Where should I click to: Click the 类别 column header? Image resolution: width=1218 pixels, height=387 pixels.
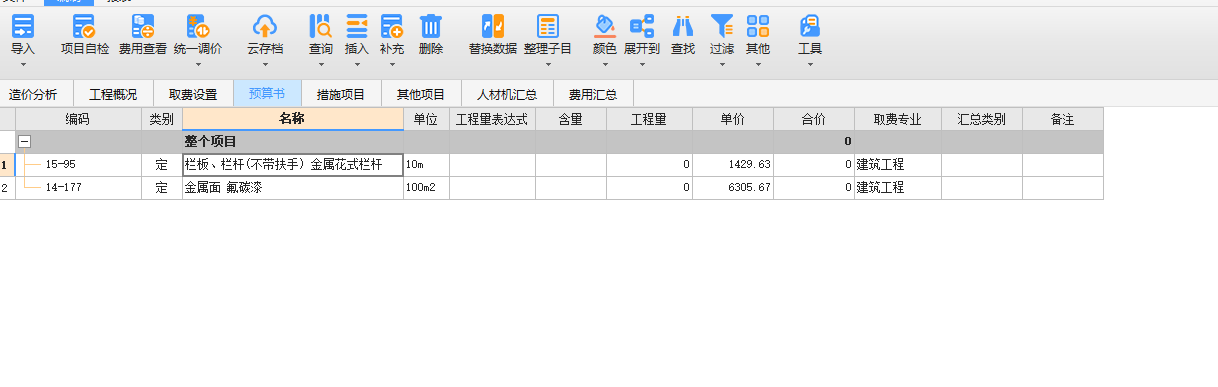tap(162, 119)
